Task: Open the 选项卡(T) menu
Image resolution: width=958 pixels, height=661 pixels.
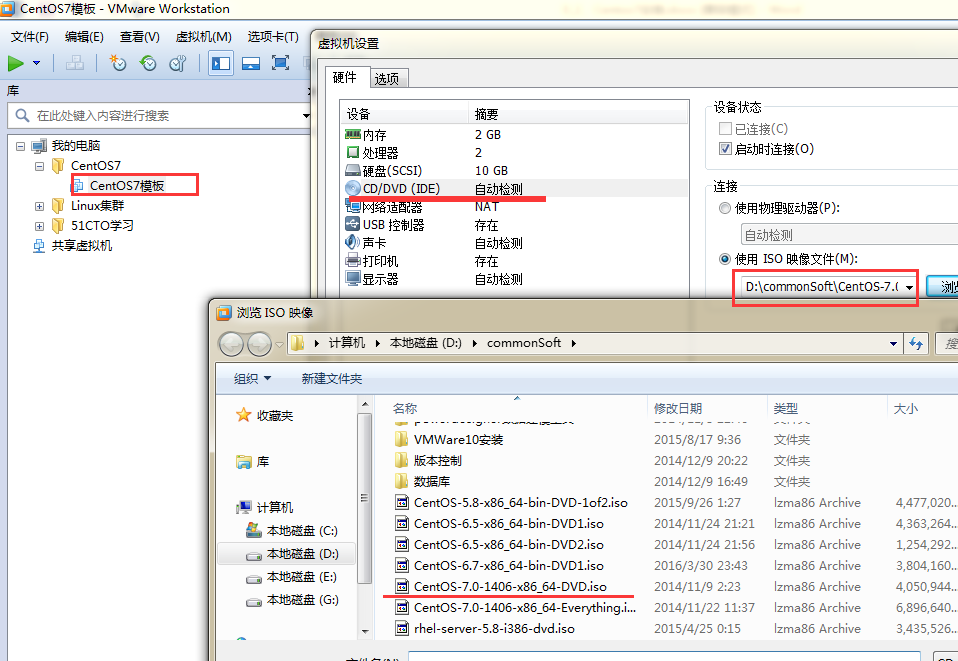Action: coord(273,37)
